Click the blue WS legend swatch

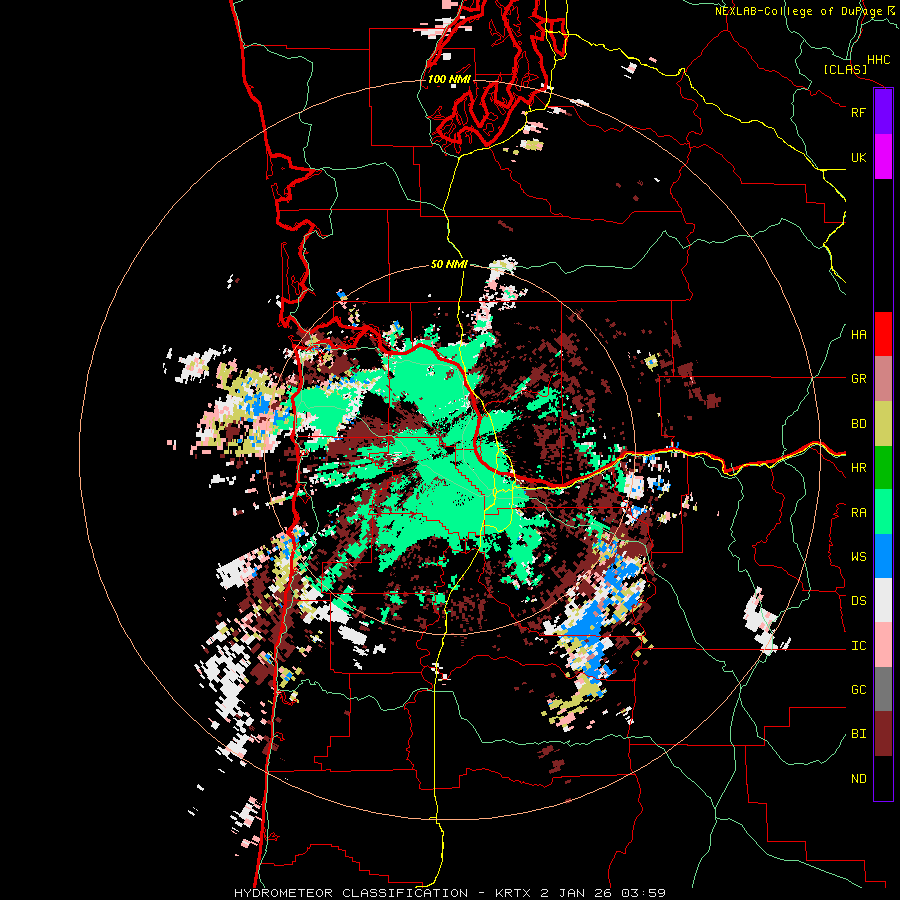[883, 556]
